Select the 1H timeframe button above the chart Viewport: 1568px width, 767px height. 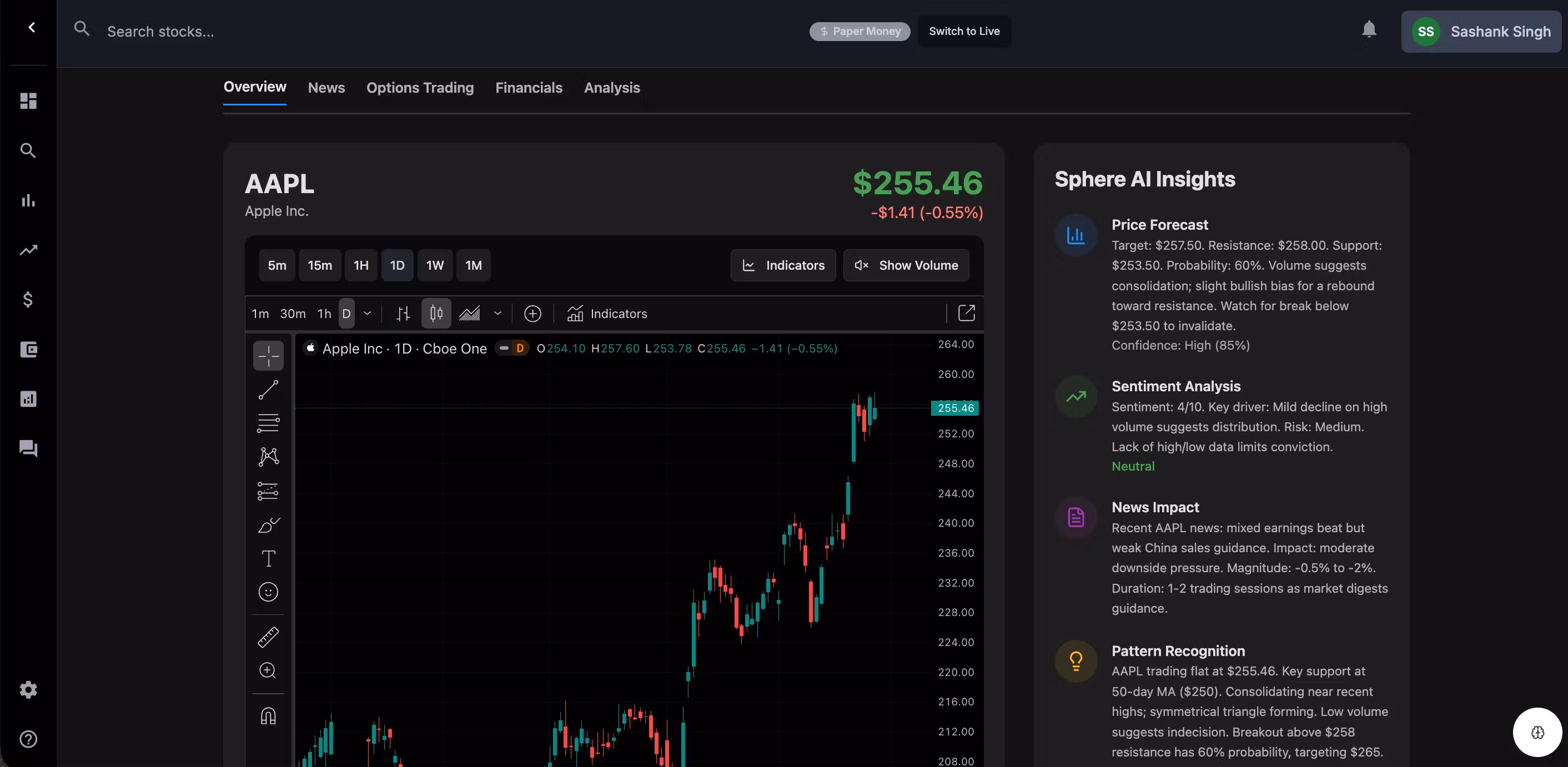pyautogui.click(x=361, y=265)
